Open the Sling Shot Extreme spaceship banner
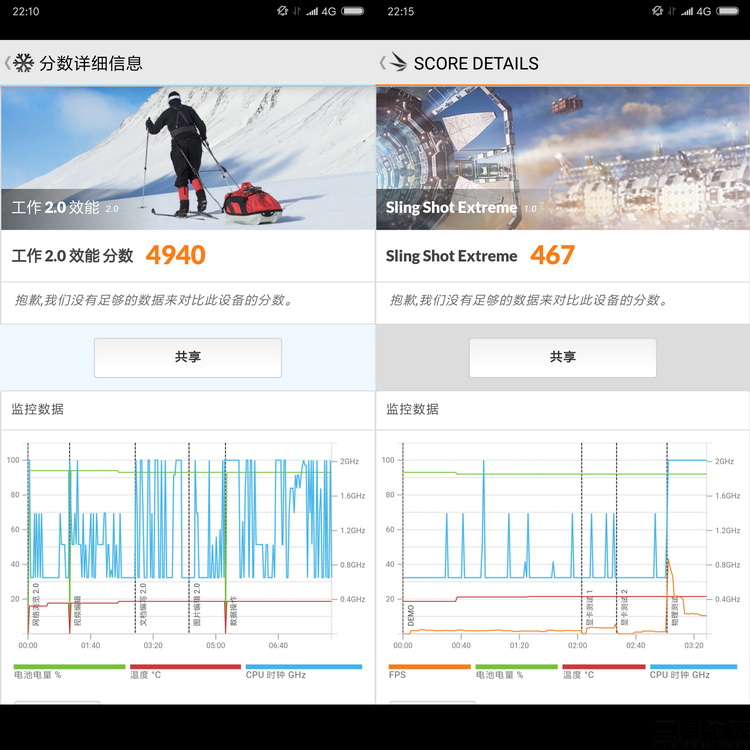The image size is (750, 750). (562, 158)
